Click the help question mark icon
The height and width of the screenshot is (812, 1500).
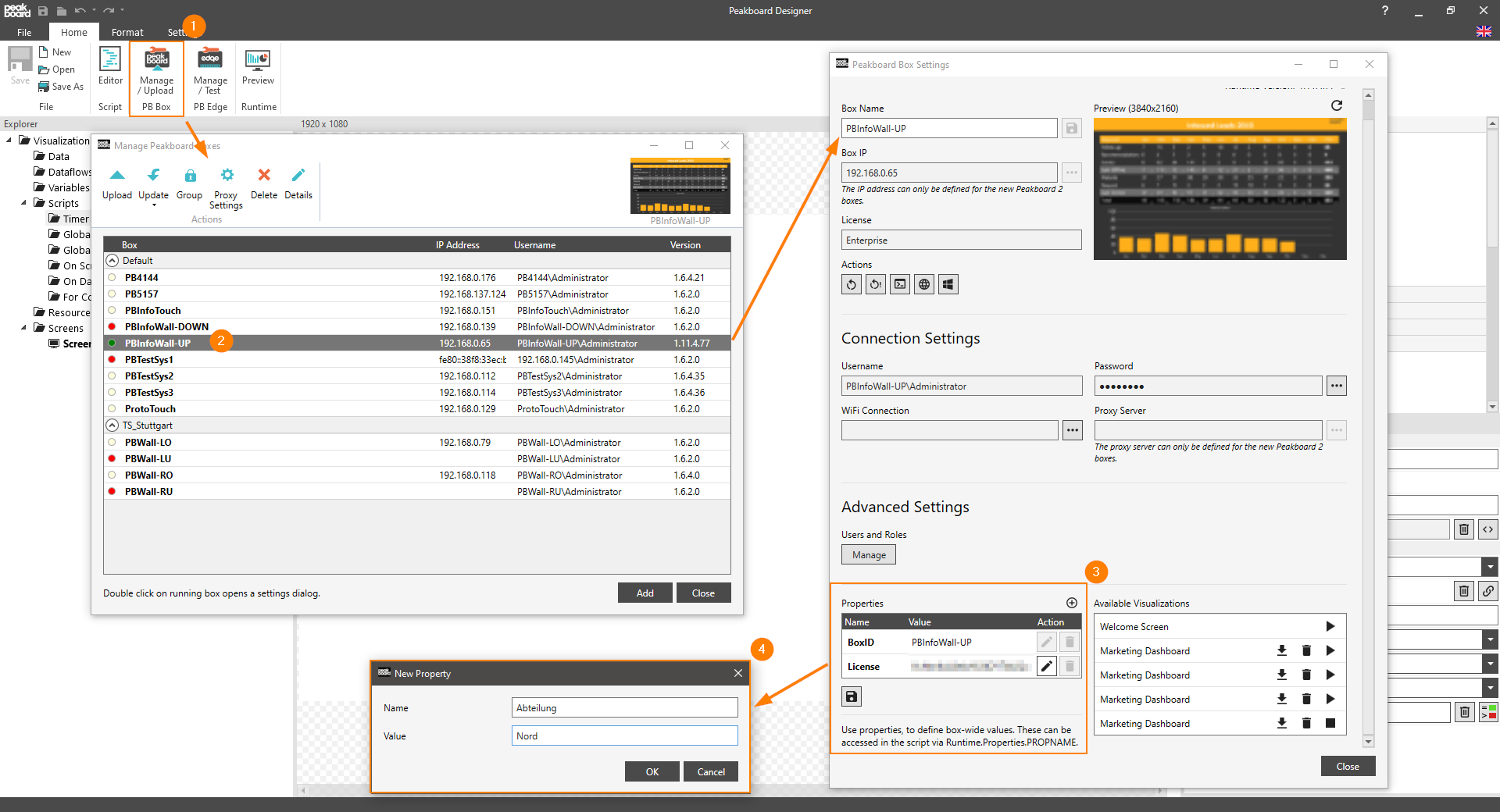click(x=1384, y=10)
